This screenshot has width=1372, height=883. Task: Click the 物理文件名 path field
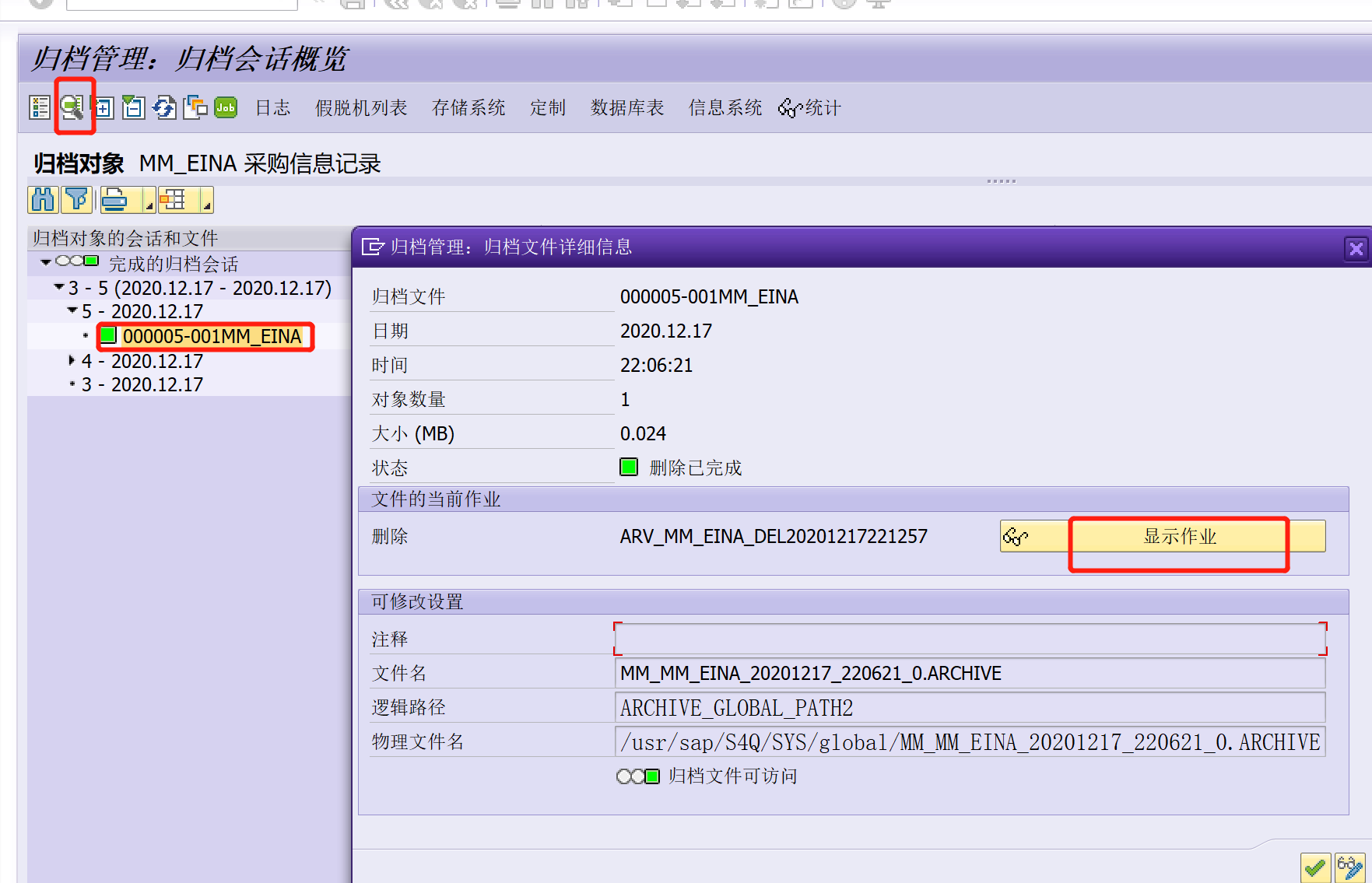pos(970,741)
